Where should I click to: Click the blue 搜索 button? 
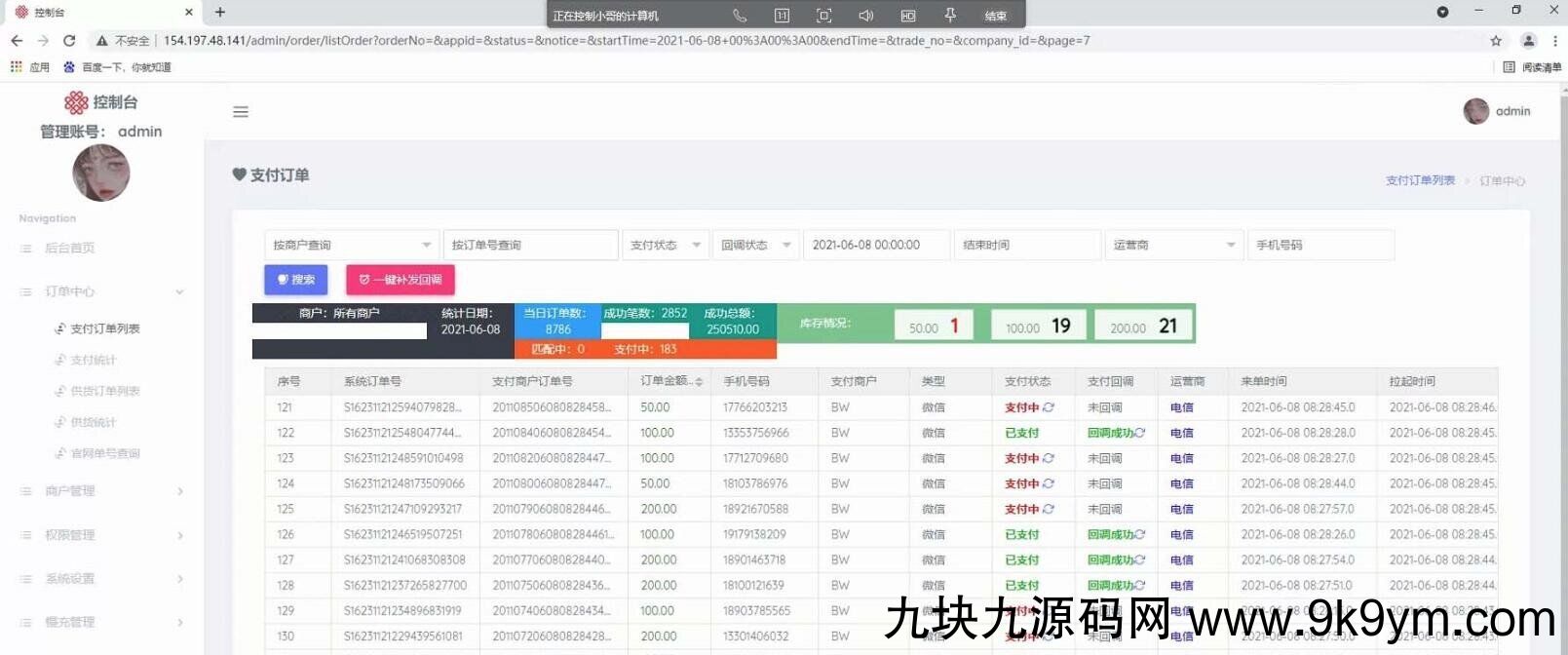click(x=296, y=280)
